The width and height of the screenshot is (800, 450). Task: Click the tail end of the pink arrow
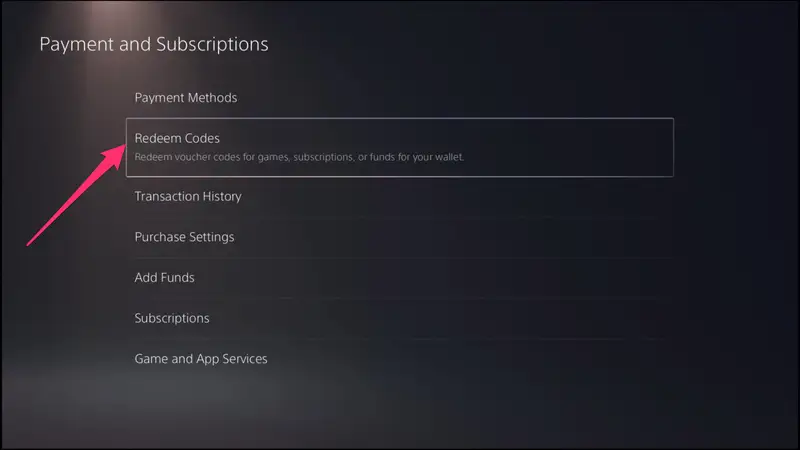click(31, 242)
